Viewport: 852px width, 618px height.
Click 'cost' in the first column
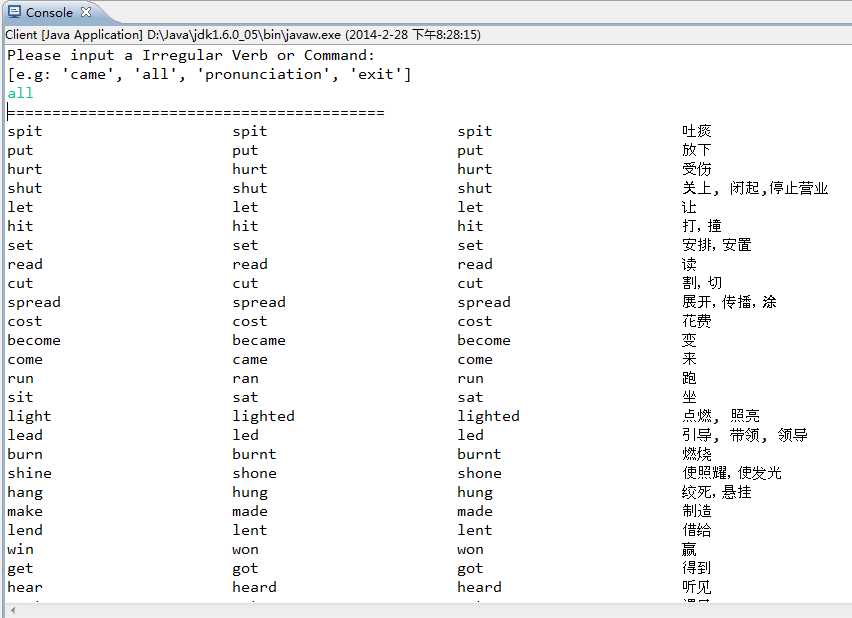[x=25, y=322]
